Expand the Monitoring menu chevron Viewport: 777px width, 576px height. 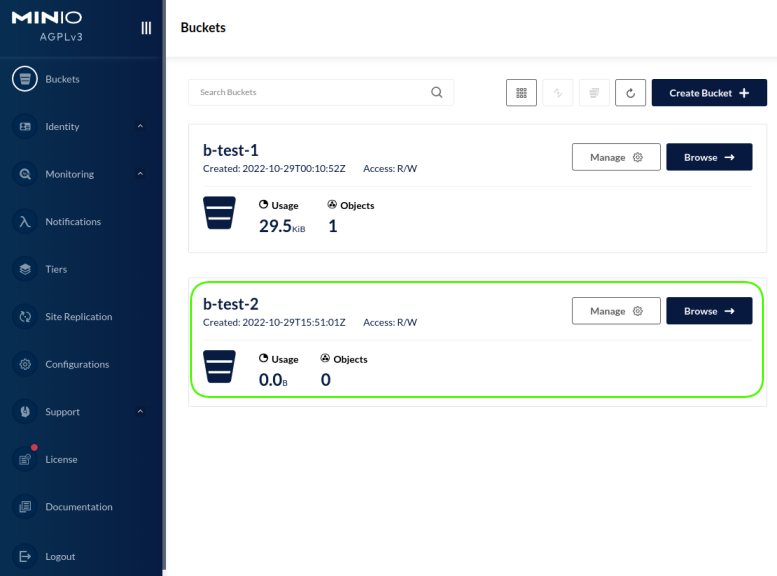140,174
